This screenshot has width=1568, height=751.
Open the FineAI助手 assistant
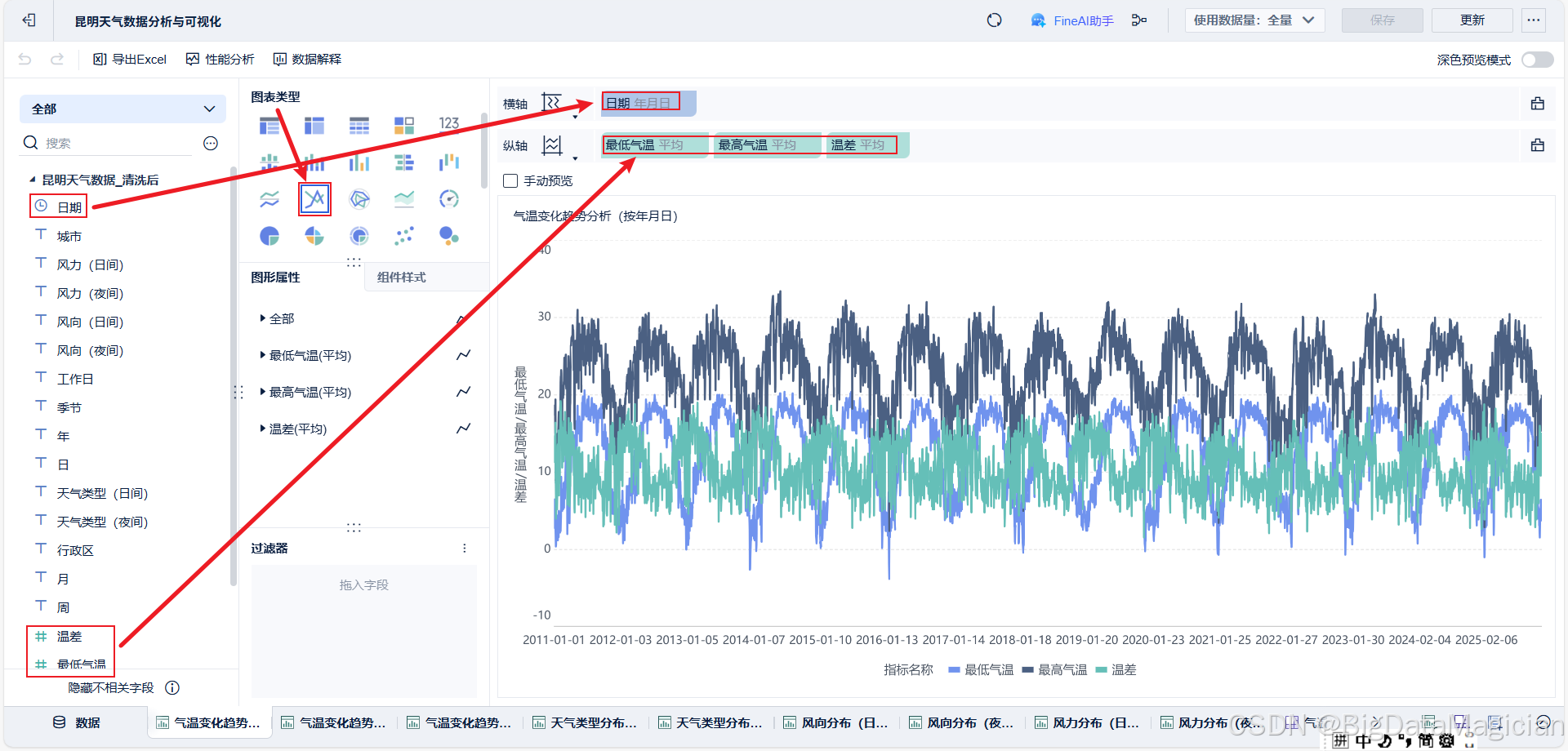point(1071,20)
